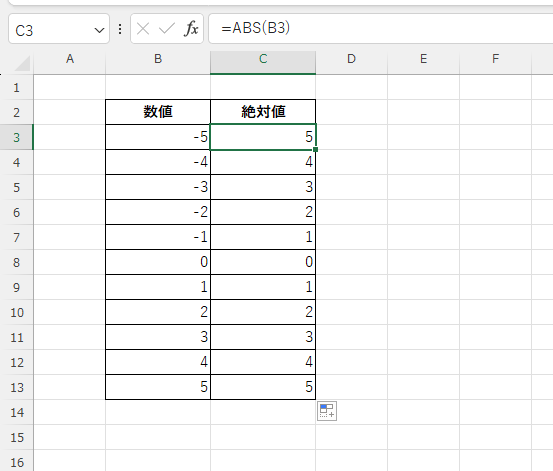
Task: Select cell B3 containing -5
Action: coord(158,137)
